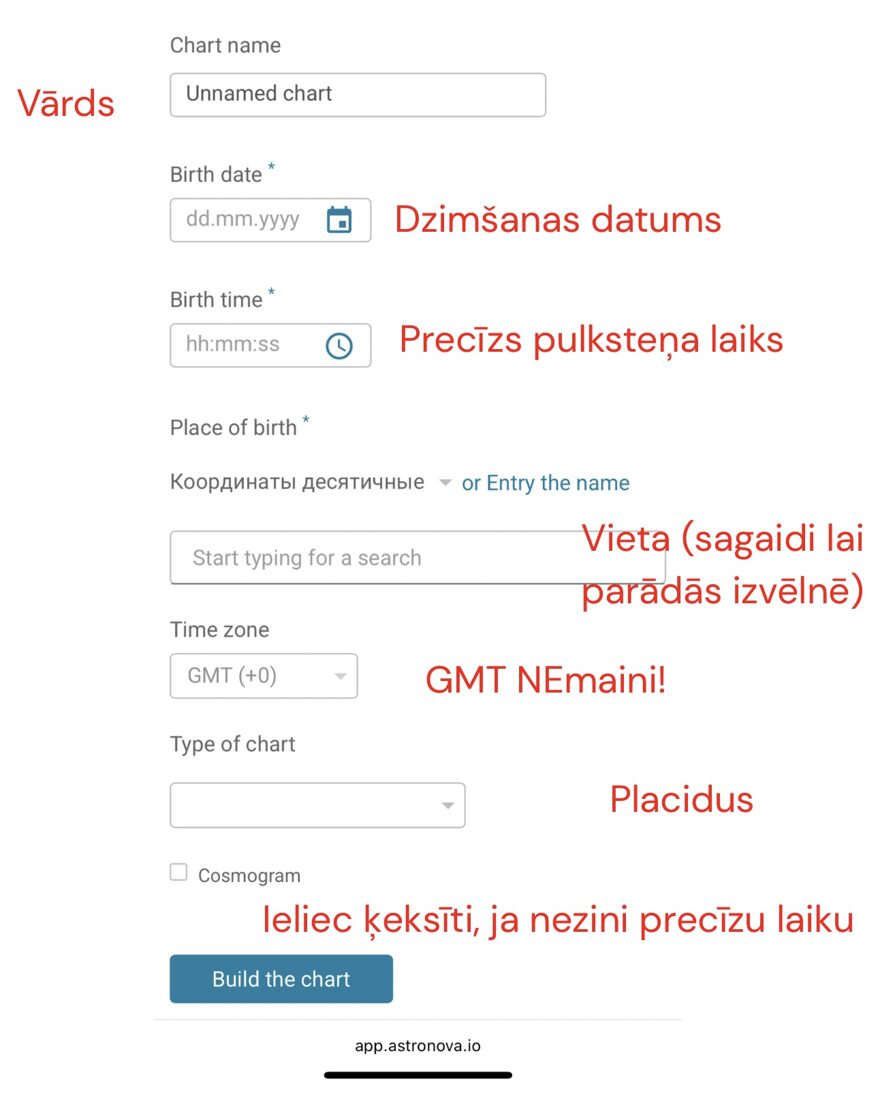Click the Chart name label
The width and height of the screenshot is (878, 1120).
pyautogui.click(x=225, y=45)
